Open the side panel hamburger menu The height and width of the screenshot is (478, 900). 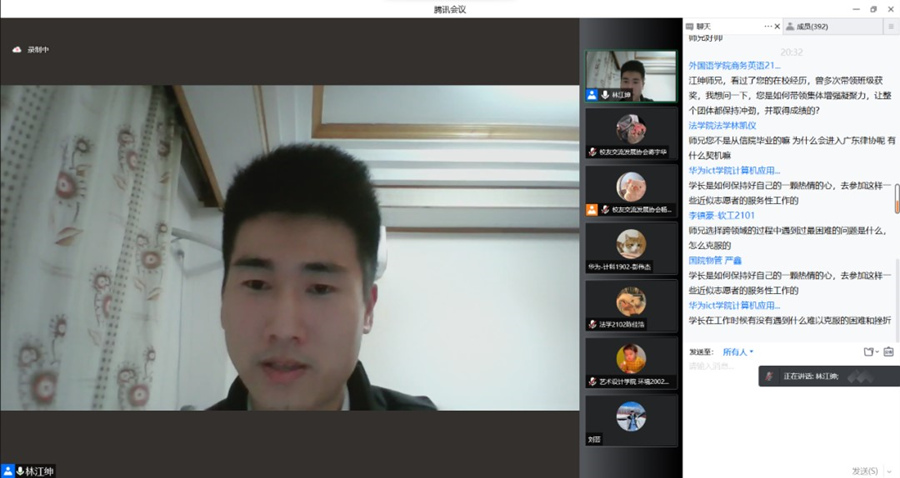pos(890,26)
